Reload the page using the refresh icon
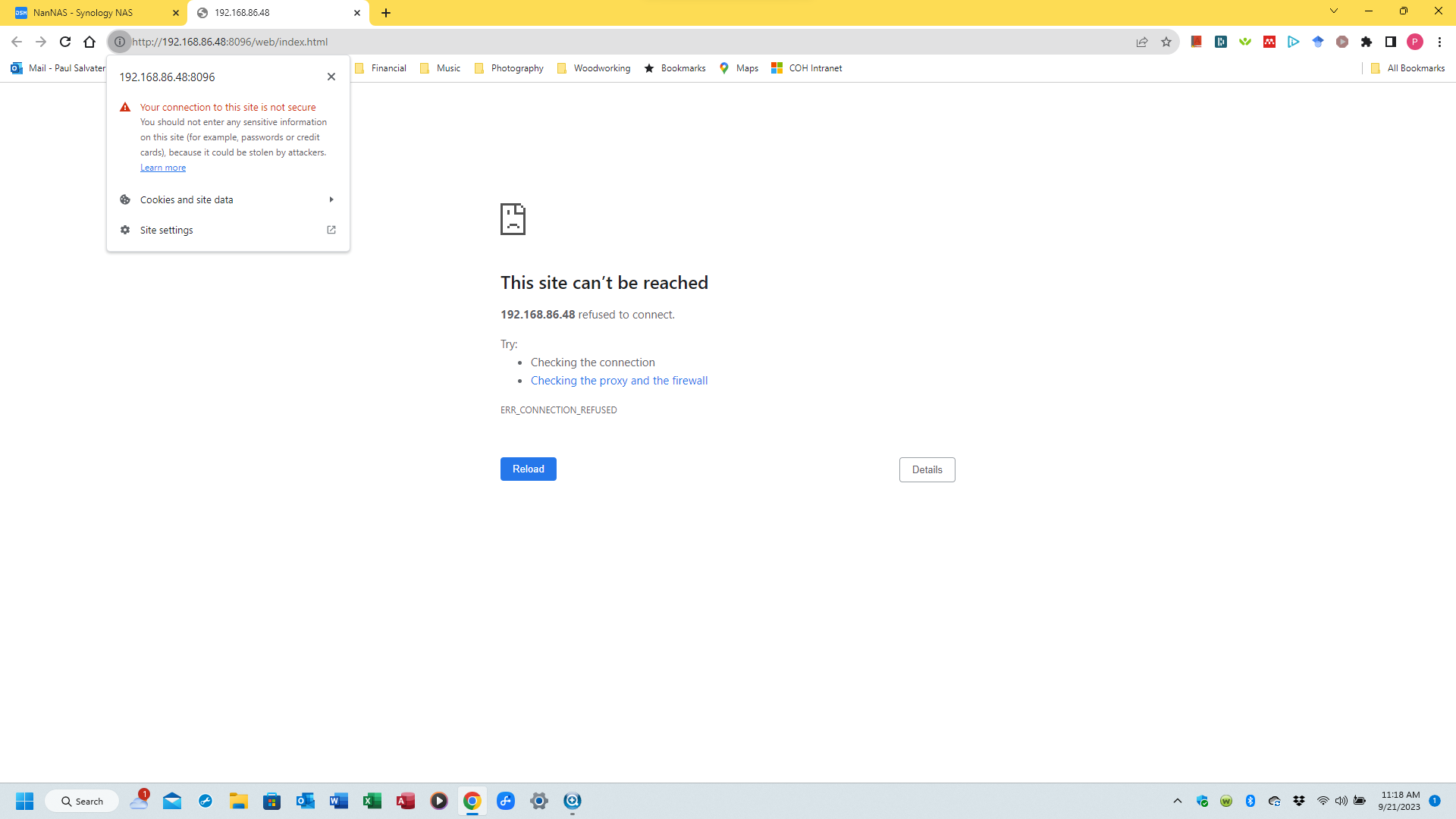 65,42
